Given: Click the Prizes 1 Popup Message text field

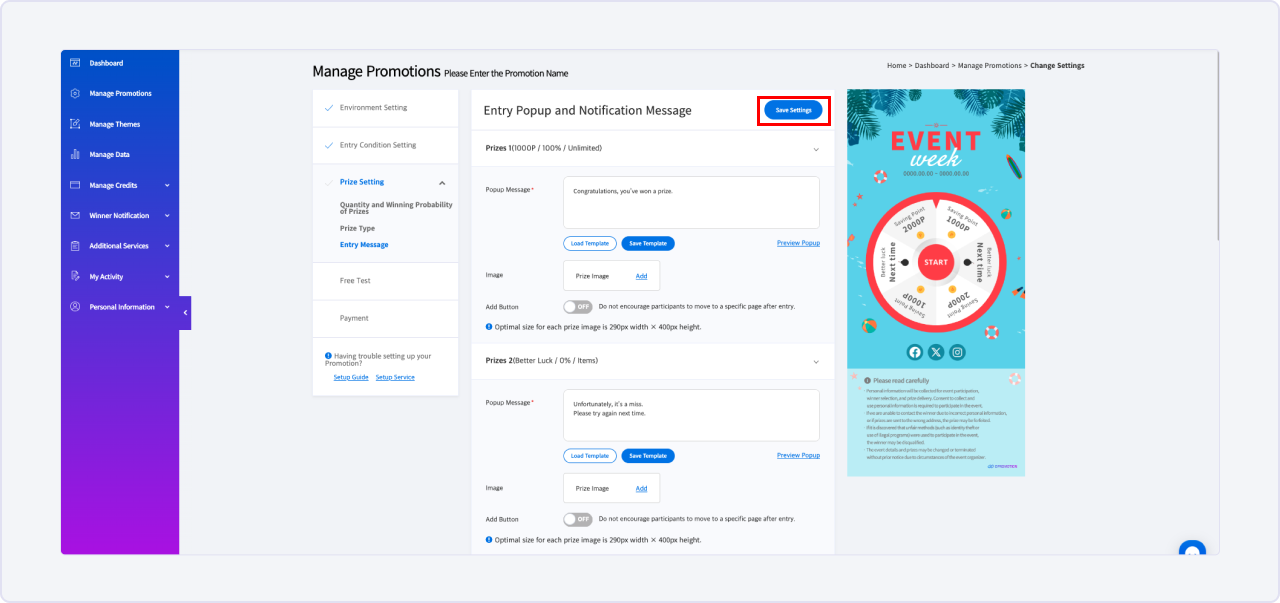Looking at the screenshot, I should click(x=691, y=203).
